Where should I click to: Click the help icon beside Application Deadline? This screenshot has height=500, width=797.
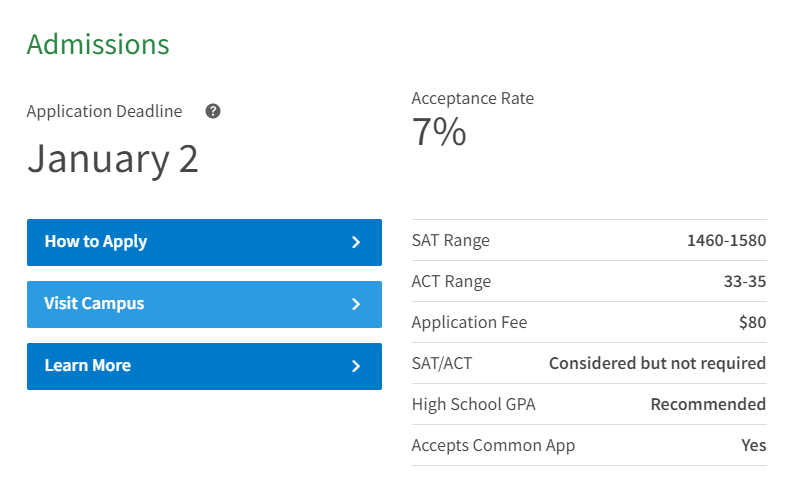point(213,111)
